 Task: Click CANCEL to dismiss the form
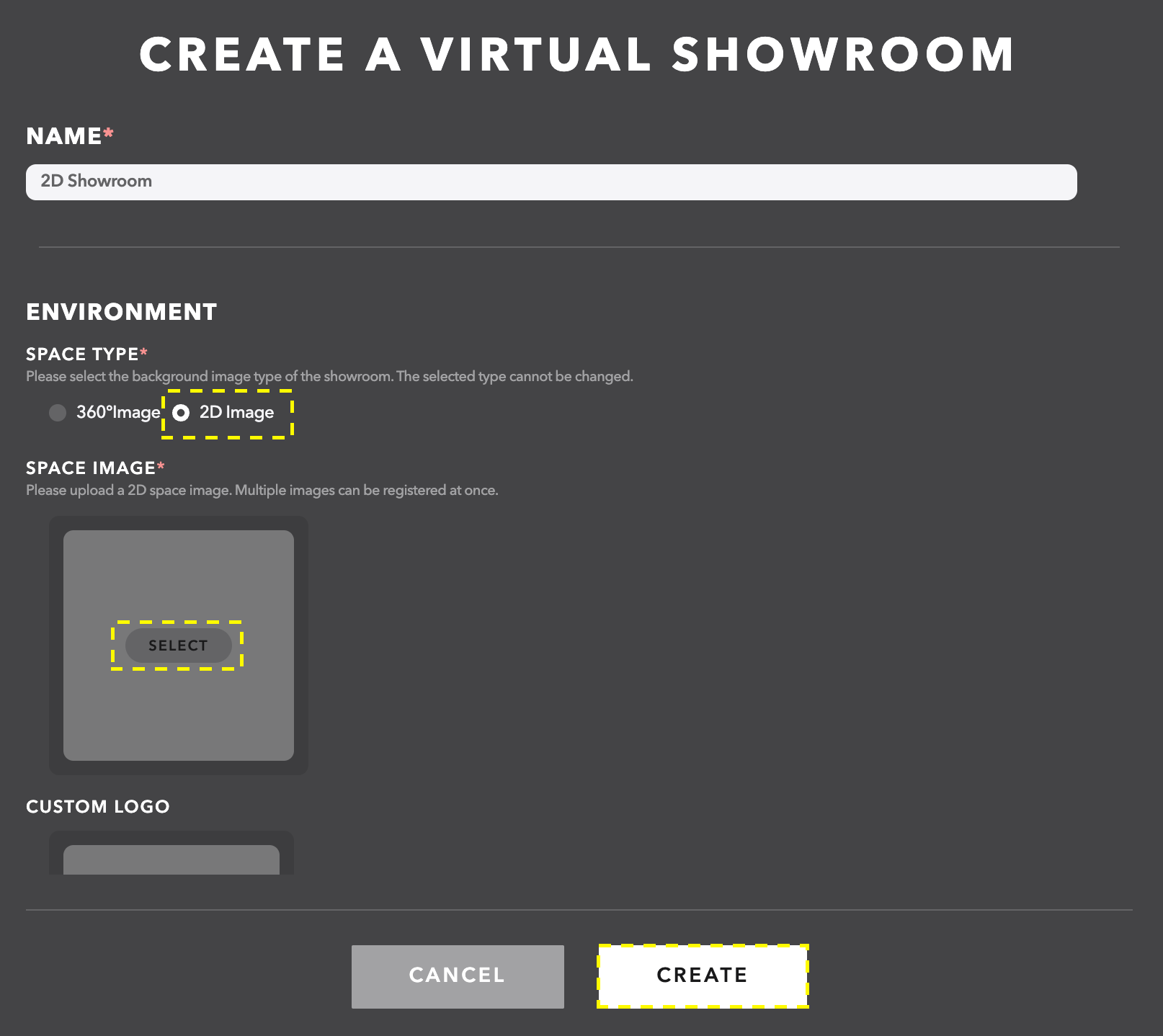[456, 975]
